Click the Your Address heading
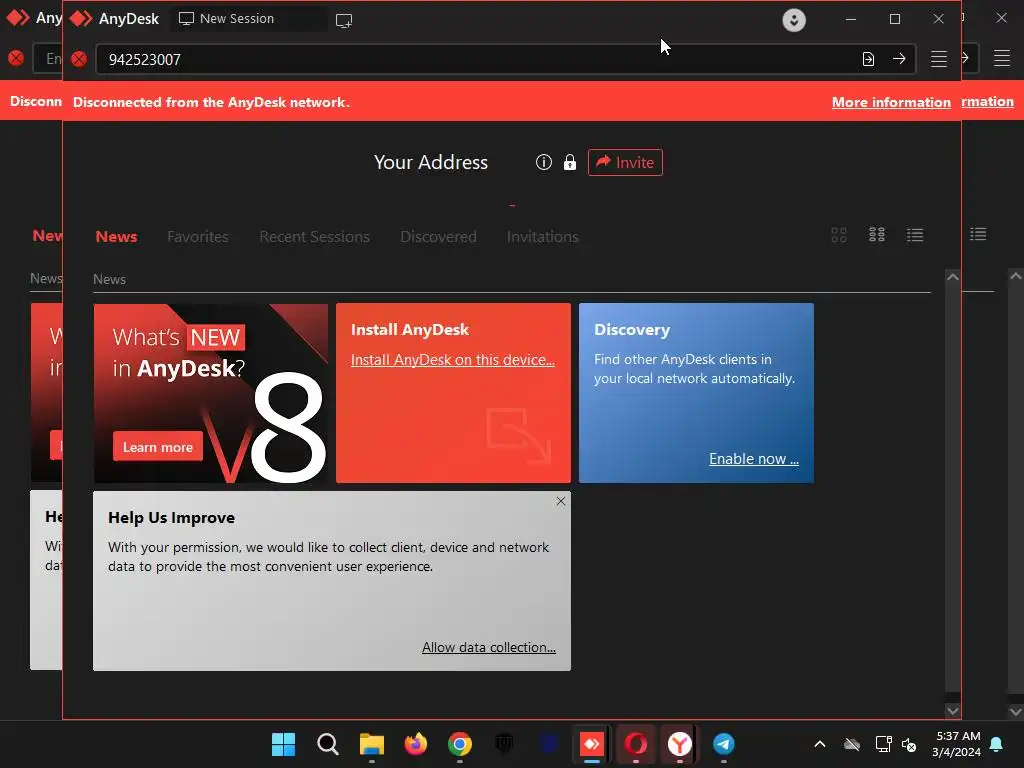This screenshot has height=768, width=1024. pos(430,162)
